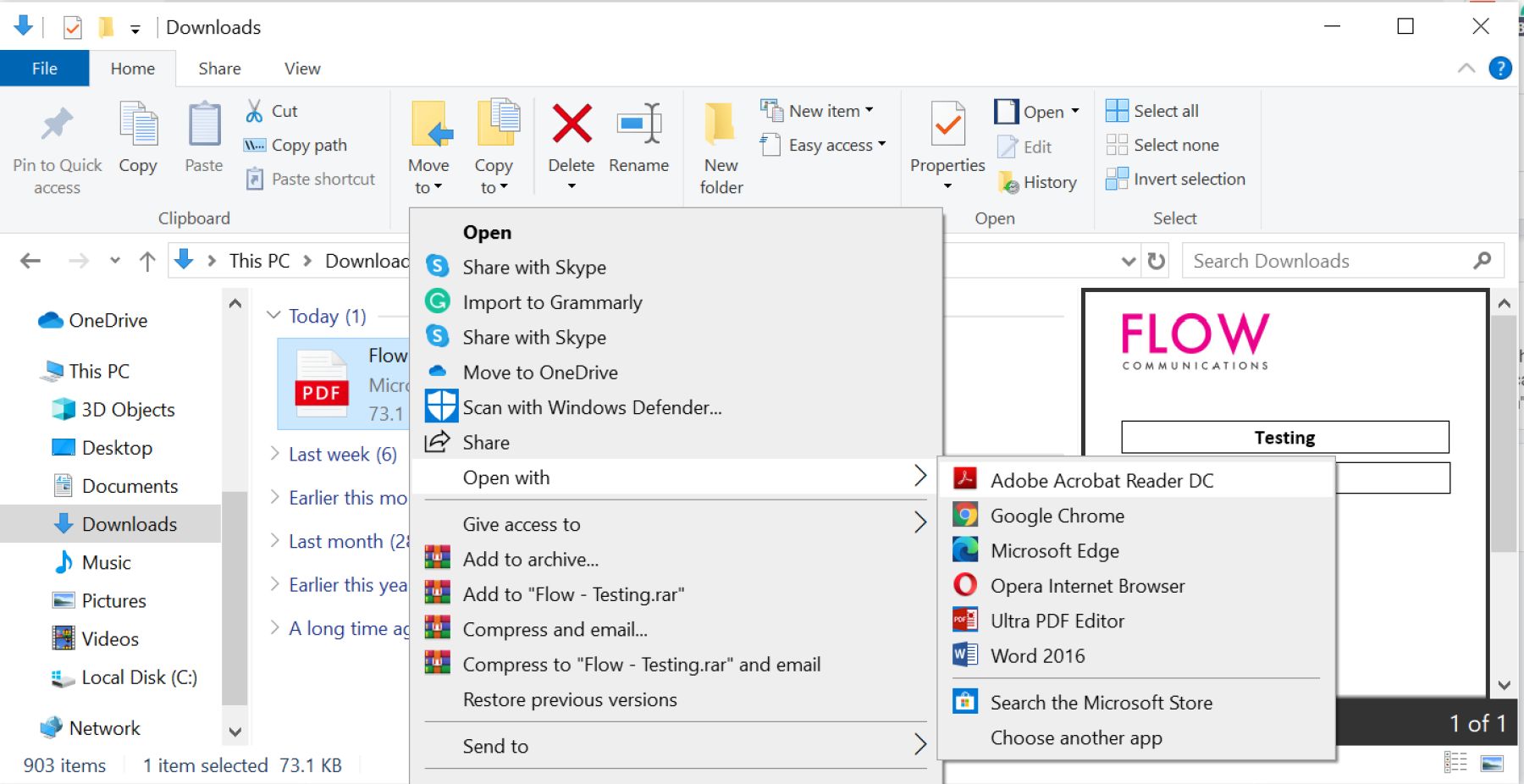
Task: Open the New item dropdown
Action: click(817, 111)
